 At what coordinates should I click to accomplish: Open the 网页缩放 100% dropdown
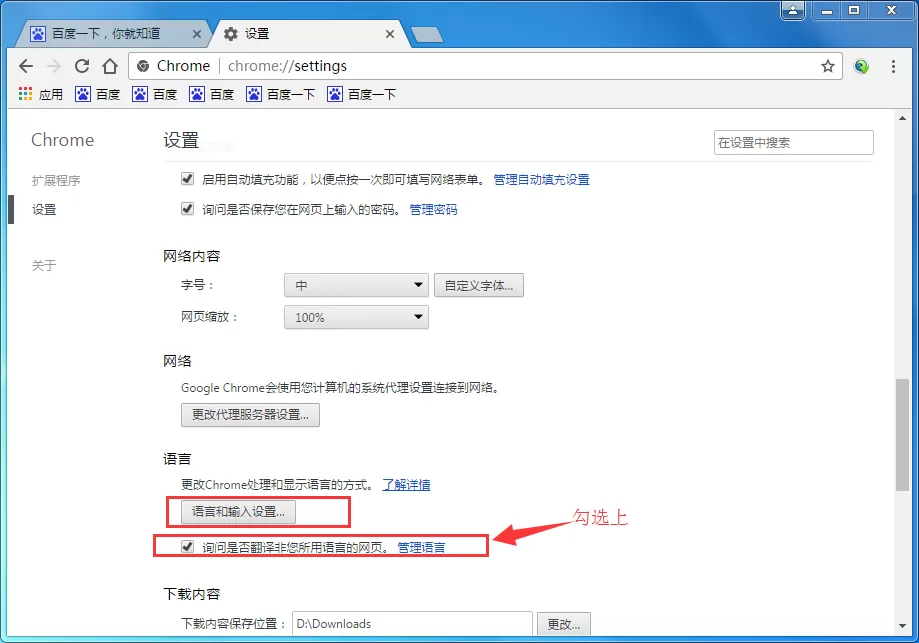click(356, 317)
